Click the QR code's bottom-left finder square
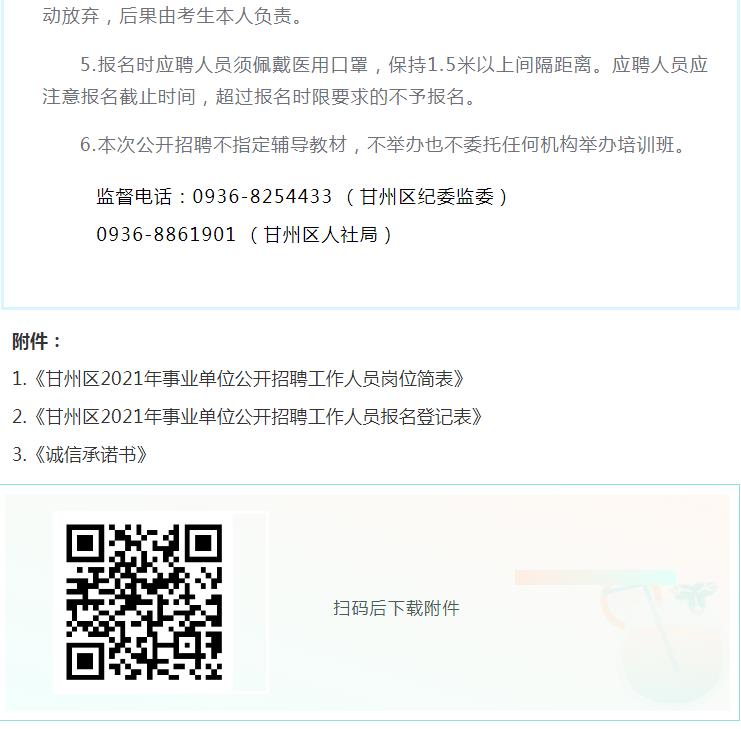 85,661
